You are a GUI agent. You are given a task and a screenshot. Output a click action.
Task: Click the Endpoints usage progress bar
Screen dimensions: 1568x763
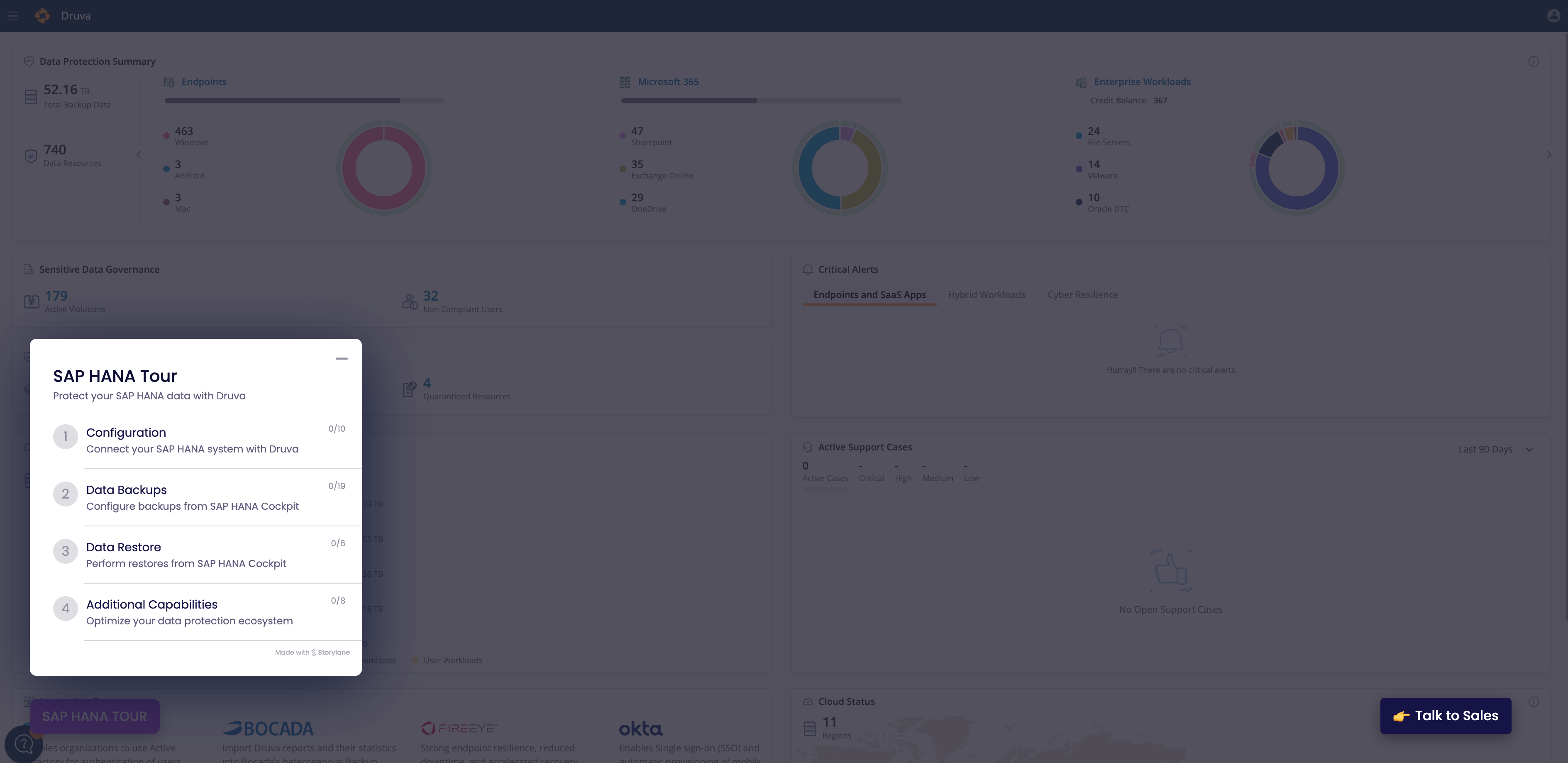pyautogui.click(x=304, y=100)
